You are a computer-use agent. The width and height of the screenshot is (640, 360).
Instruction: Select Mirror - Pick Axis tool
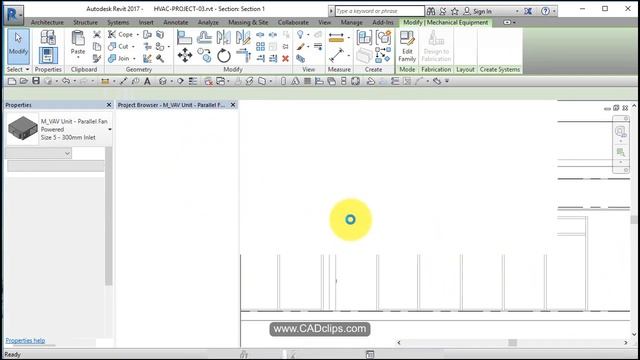223,38
